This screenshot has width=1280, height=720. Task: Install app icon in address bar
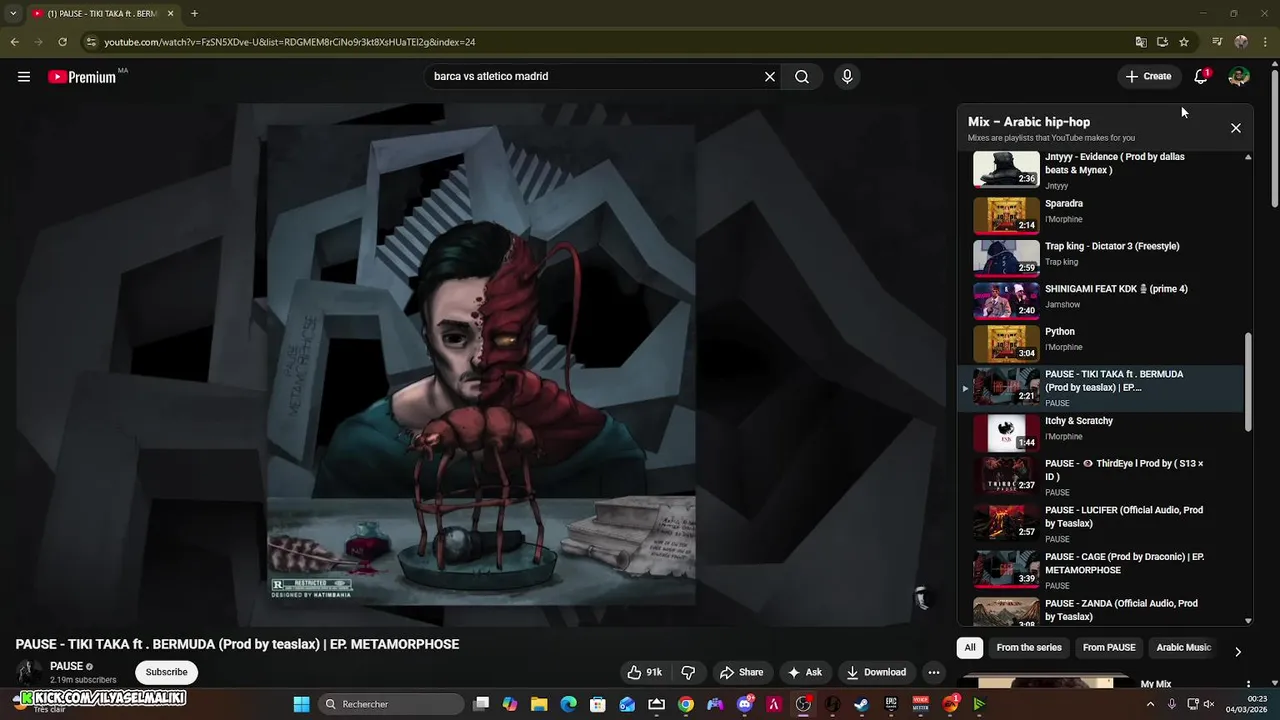(1162, 42)
